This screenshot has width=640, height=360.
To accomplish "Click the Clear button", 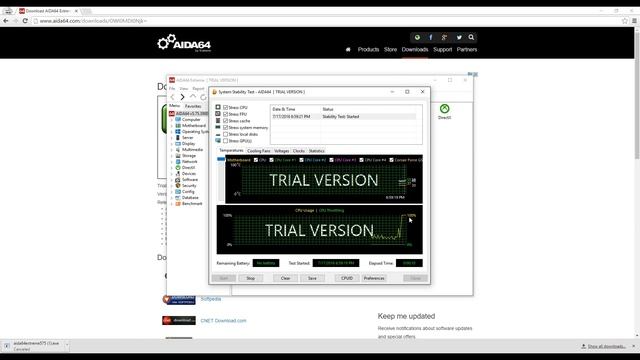I will 285,278.
